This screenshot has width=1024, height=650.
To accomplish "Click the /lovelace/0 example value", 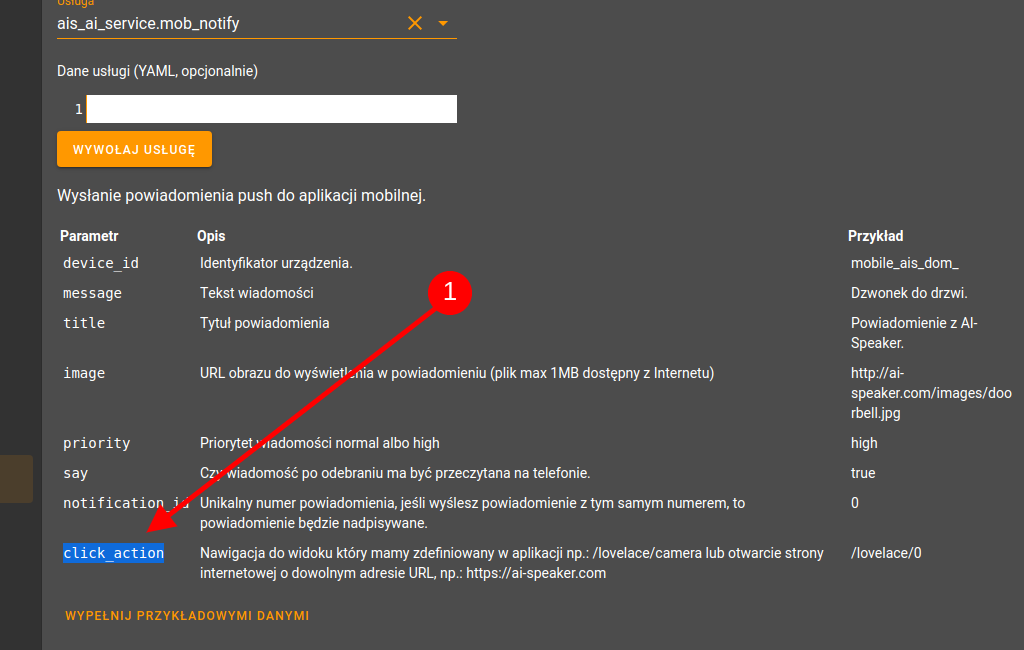I will [x=886, y=553].
